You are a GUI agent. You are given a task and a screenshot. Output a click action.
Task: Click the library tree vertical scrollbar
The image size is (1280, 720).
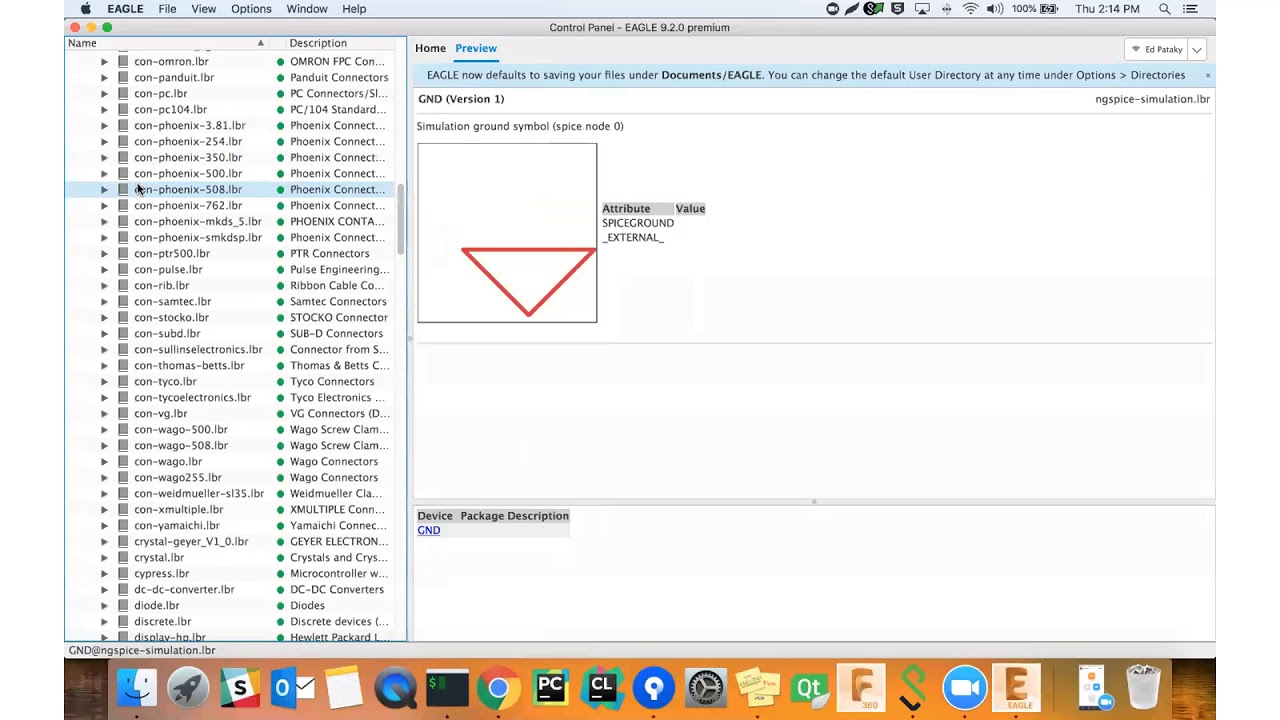pos(401,220)
